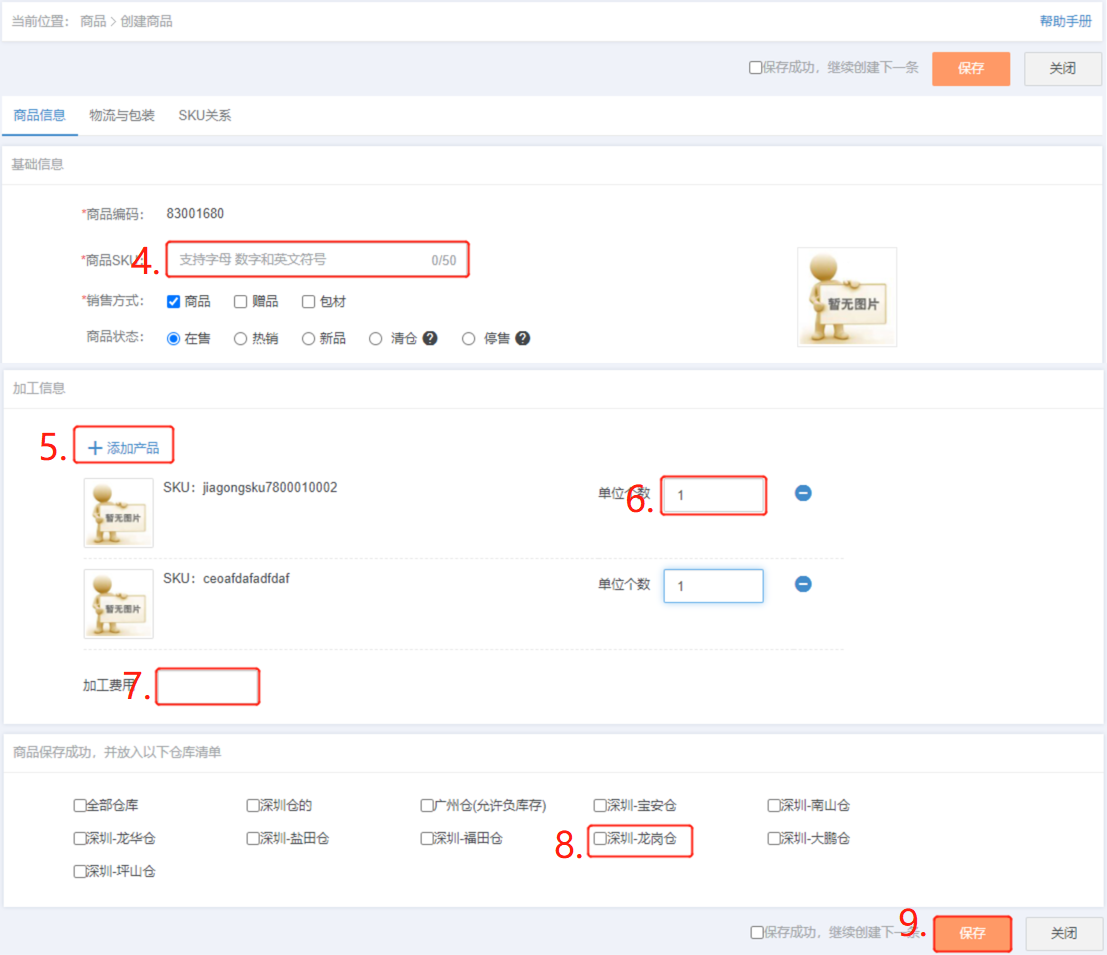Focus the 加工费用 input field
This screenshot has width=1107, height=955.
coord(208,686)
